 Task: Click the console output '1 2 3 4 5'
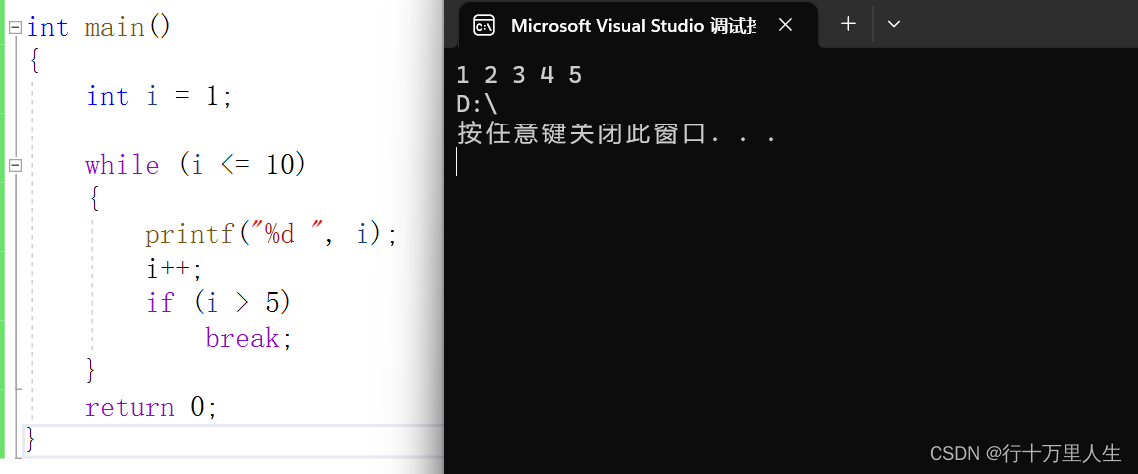point(520,75)
